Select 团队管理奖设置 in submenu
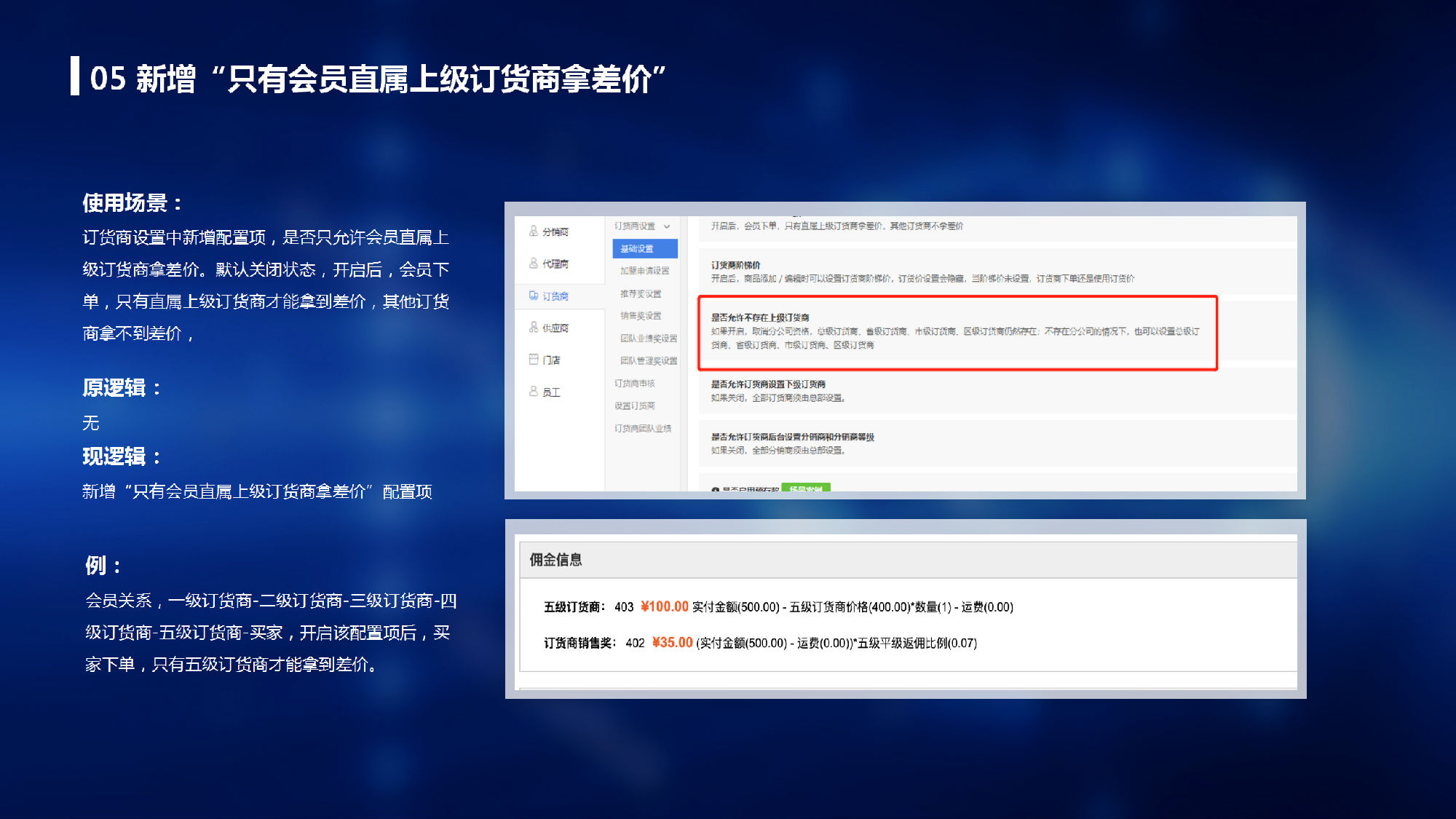 tap(648, 361)
